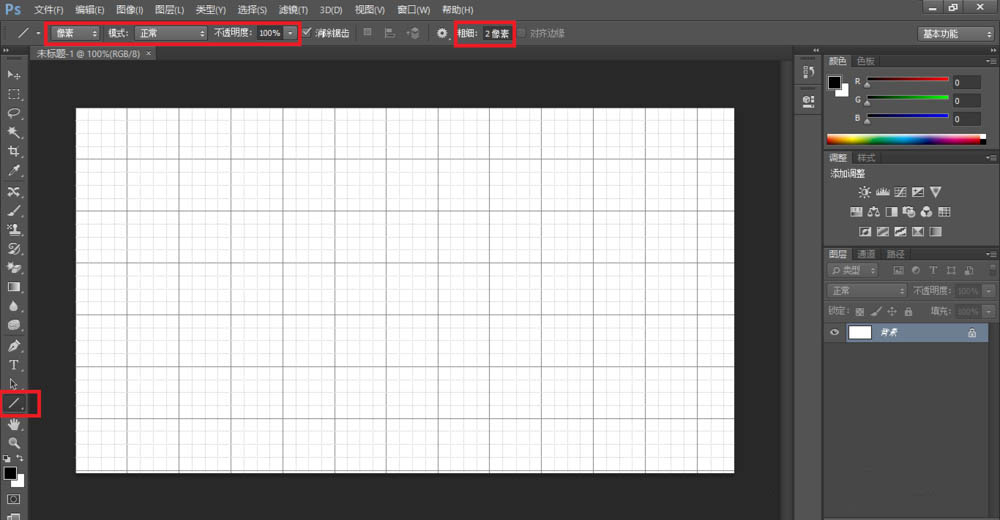The image size is (1000, 520).
Task: Open the 文件(F) menu
Action: pos(48,10)
